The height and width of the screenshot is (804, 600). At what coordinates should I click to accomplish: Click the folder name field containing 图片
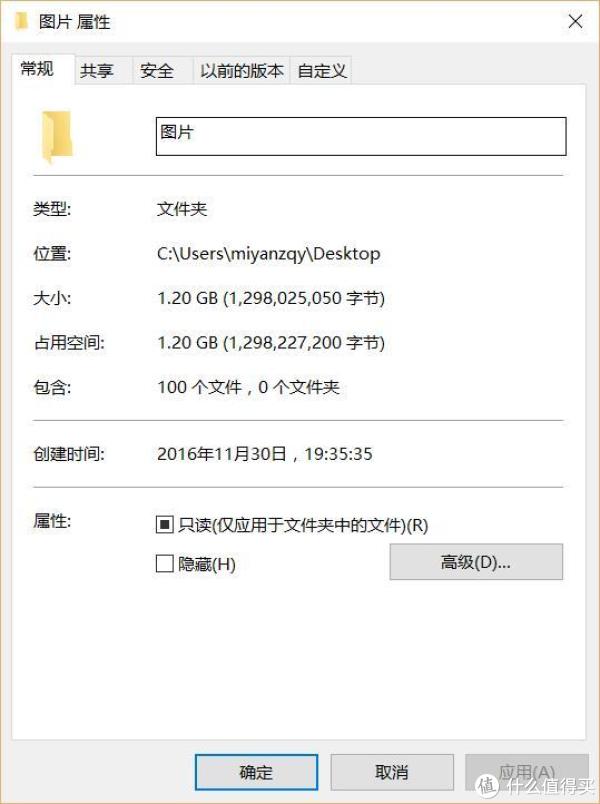point(361,136)
